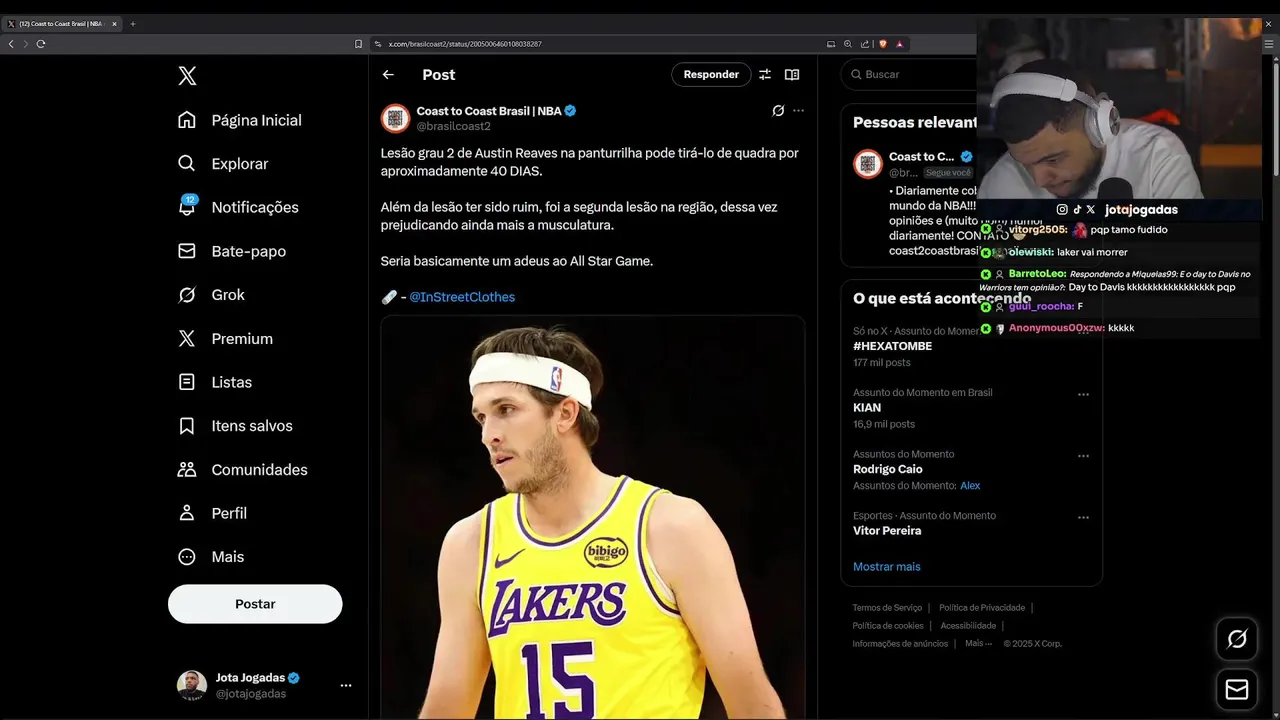Viewport: 1280px width, 720px height.
Task: Open Vitor Pereira trending topic
Action: coord(887,531)
